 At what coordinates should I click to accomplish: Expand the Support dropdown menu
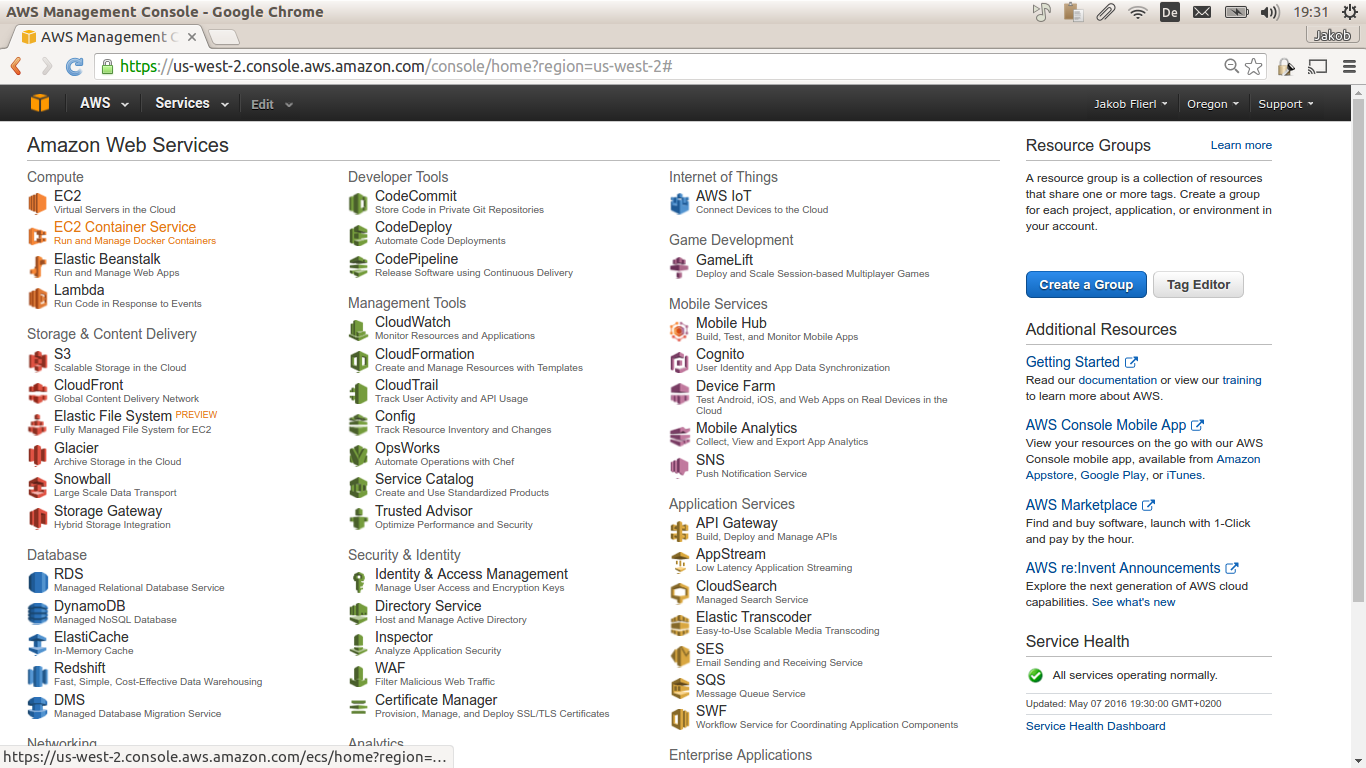[1286, 104]
